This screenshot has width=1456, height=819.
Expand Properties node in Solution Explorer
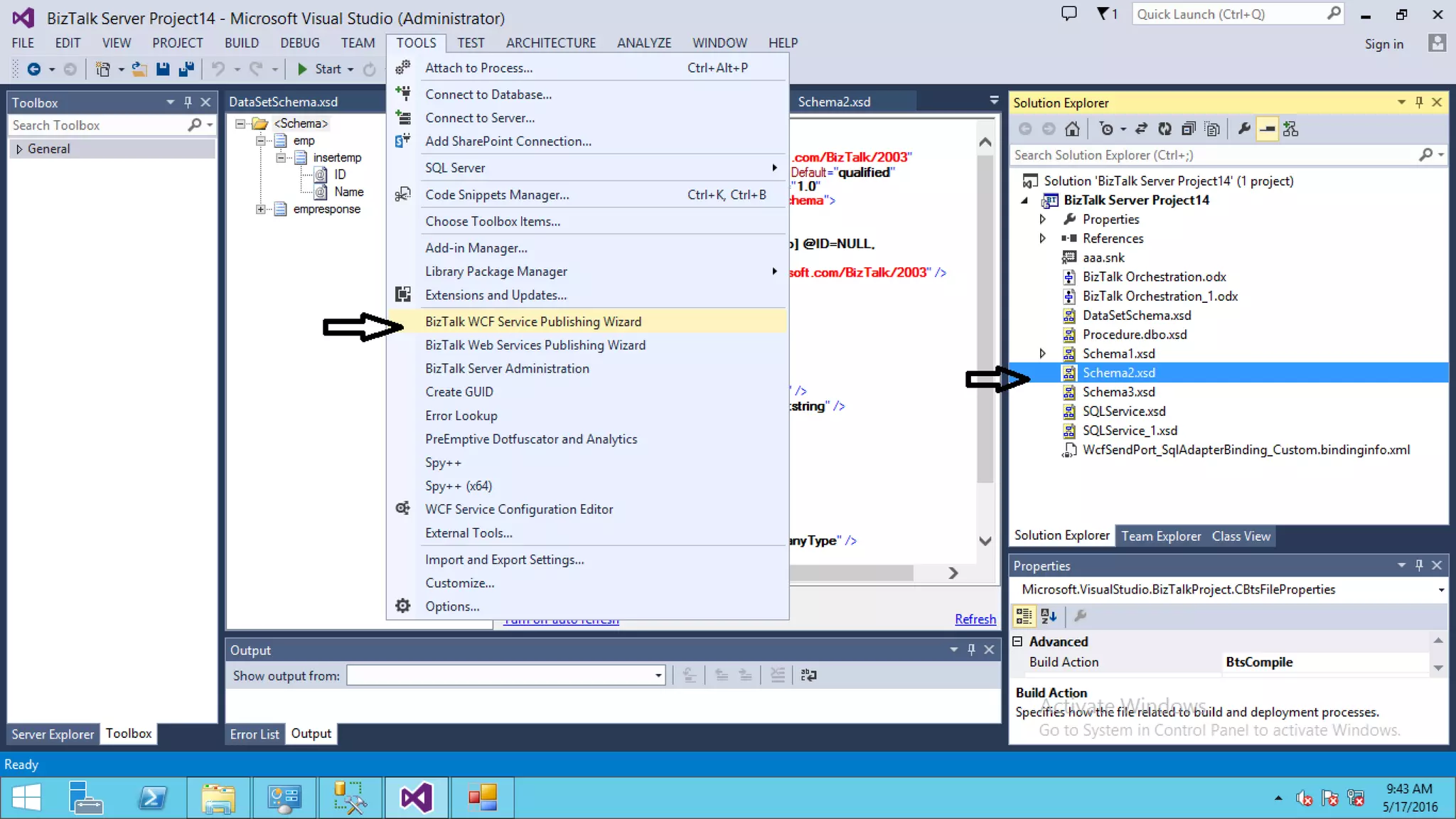1042,219
